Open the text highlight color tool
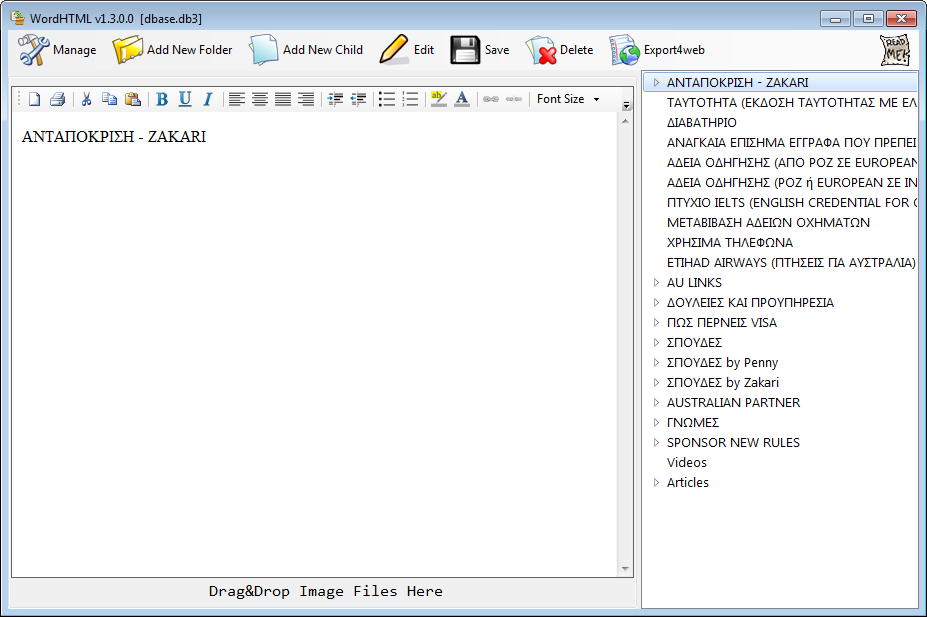This screenshot has height=617, width=927. click(439, 99)
